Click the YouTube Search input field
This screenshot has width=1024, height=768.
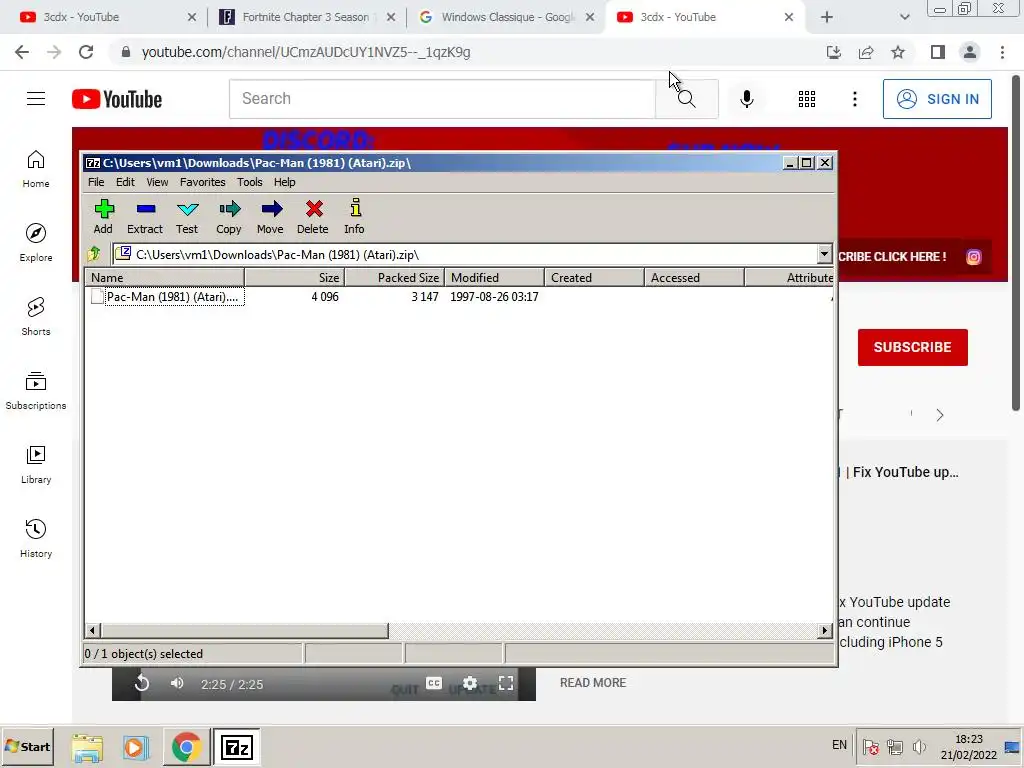[442, 99]
